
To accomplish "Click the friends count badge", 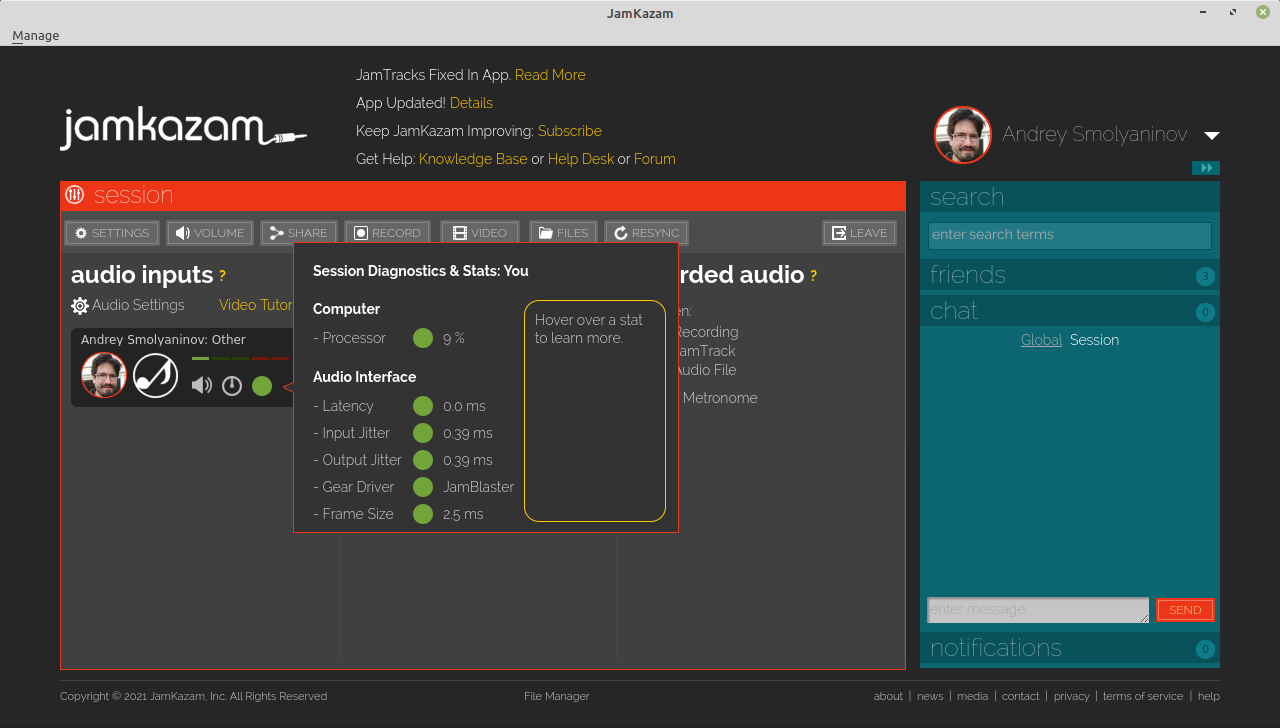I will click(x=1205, y=276).
